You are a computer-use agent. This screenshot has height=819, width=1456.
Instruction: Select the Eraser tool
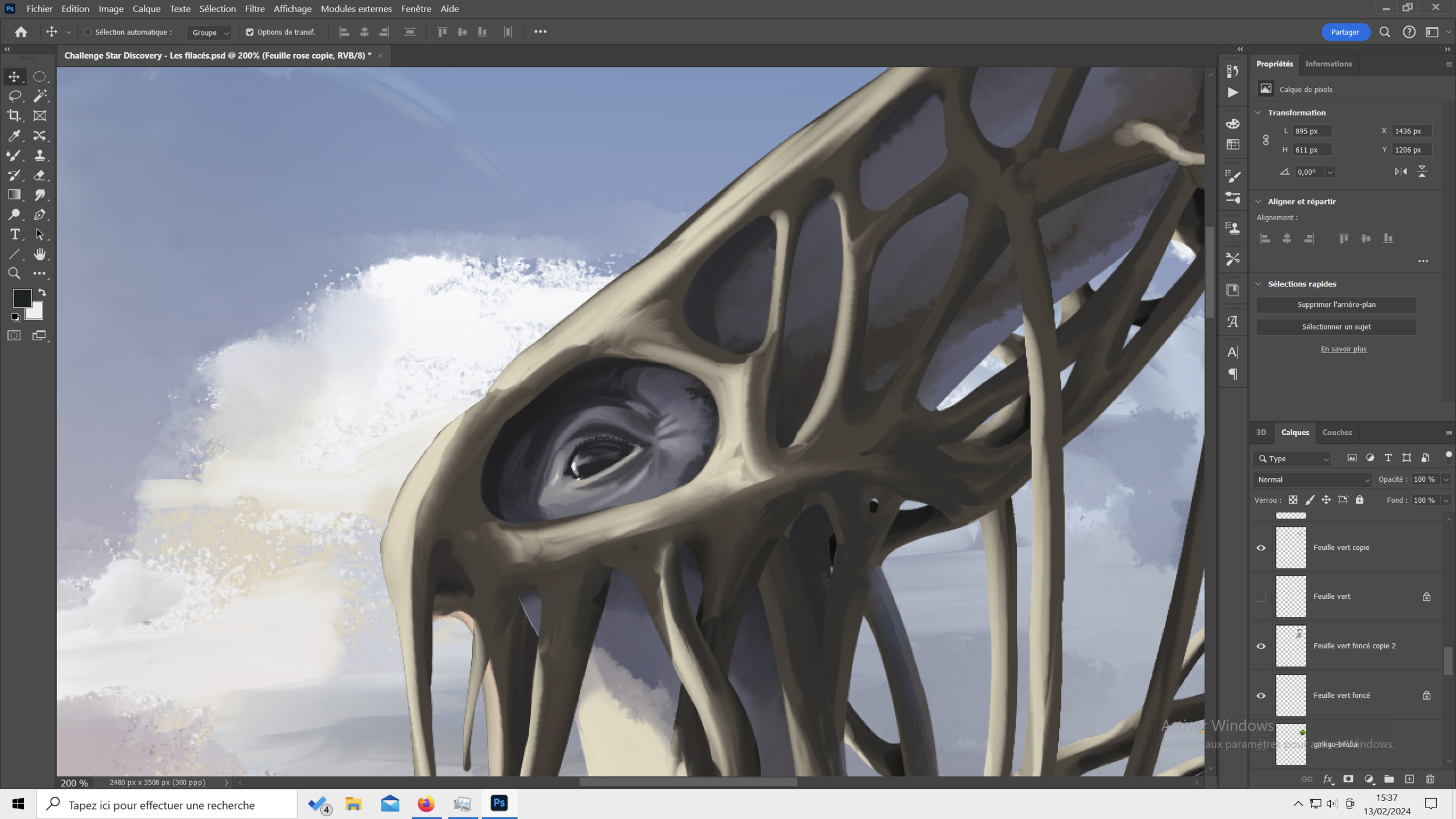(x=40, y=175)
